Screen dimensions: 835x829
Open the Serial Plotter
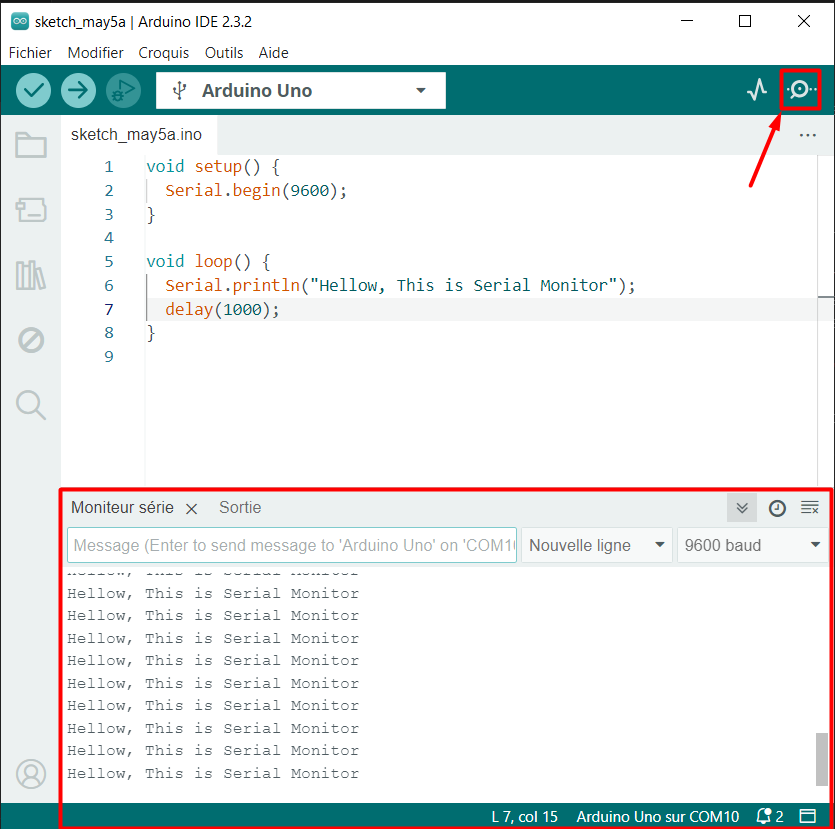pos(757,89)
